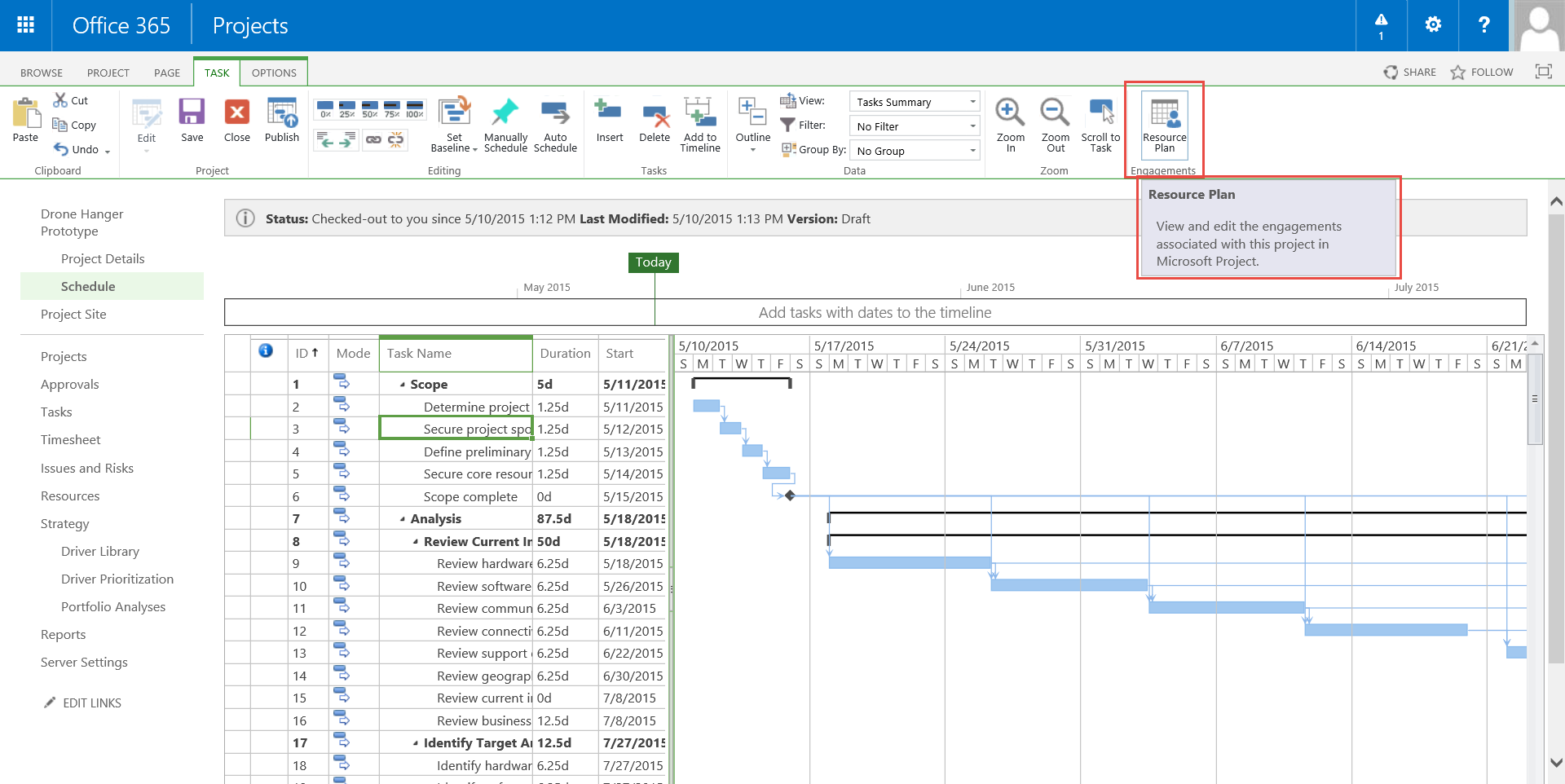Click the 6/3/2015 start date cell
This screenshot has width=1565, height=784.
[633, 609]
